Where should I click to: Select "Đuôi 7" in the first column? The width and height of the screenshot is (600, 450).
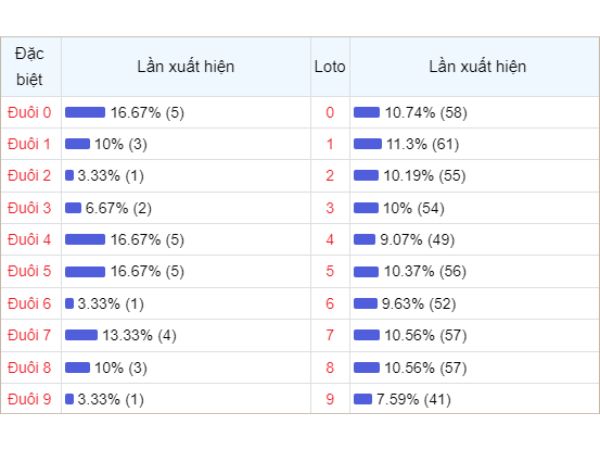29,335
